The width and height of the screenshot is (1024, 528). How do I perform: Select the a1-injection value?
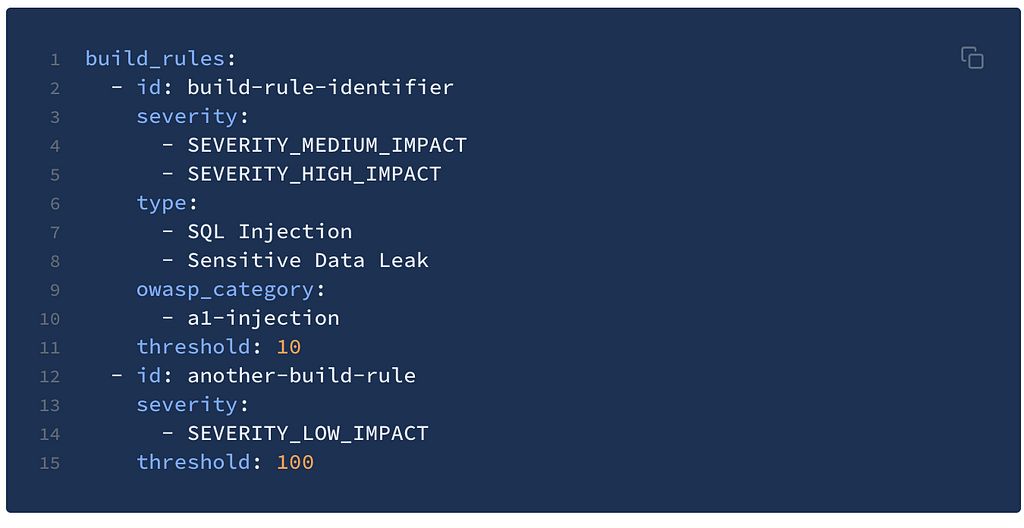point(263,318)
